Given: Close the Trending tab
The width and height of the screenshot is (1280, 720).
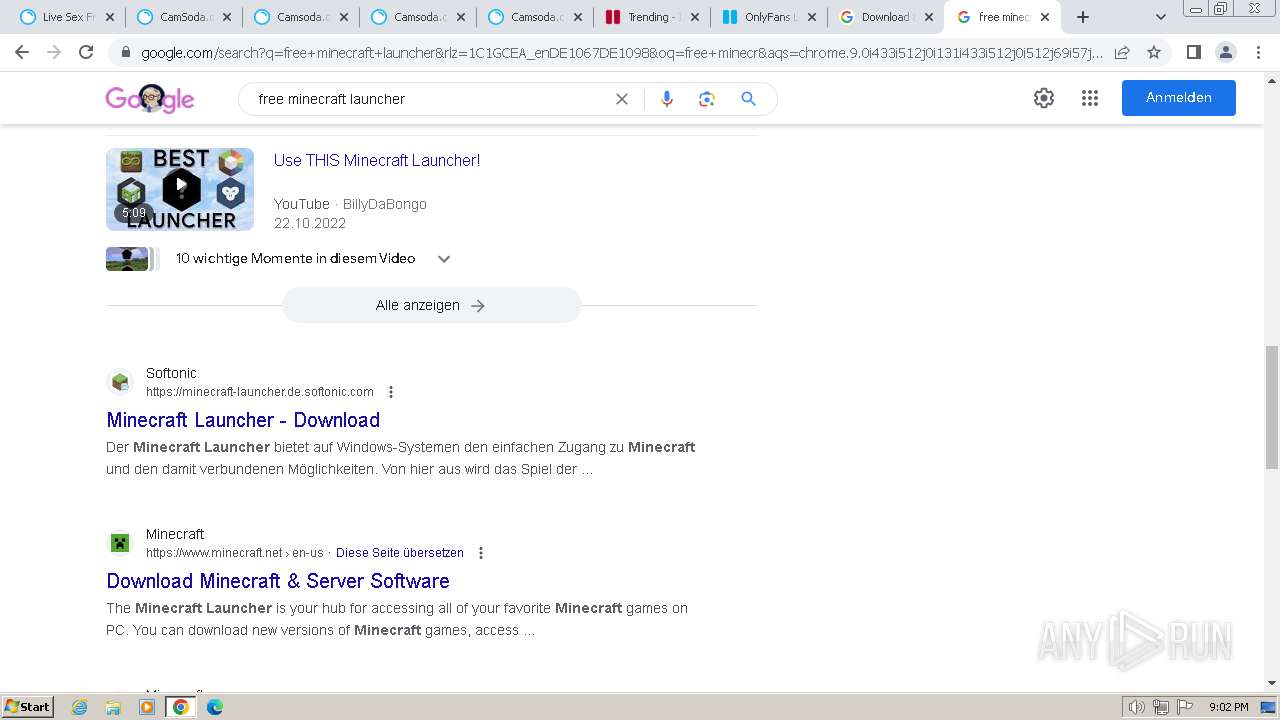Looking at the screenshot, I should point(695,17).
